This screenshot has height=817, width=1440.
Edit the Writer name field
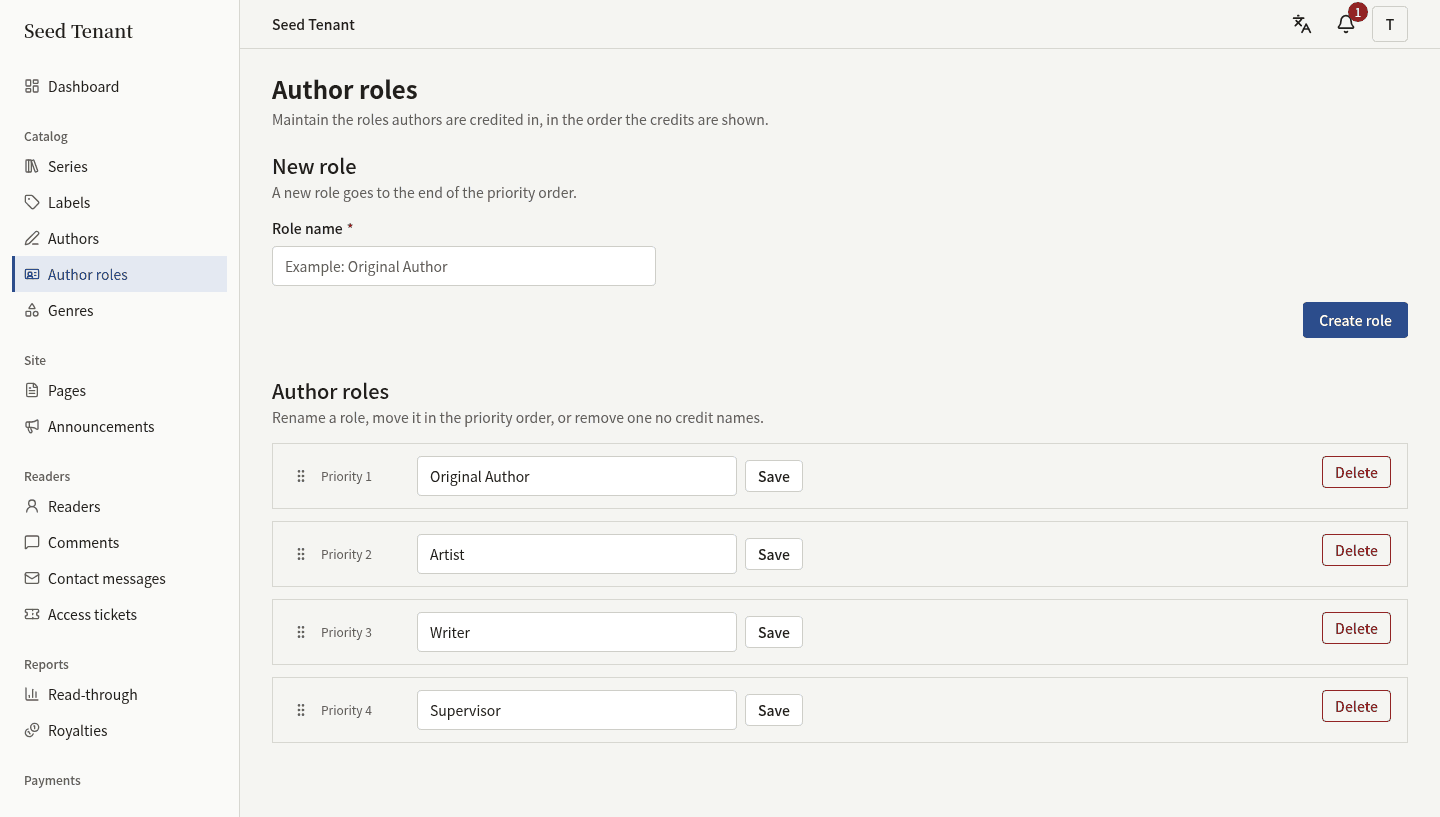point(577,632)
